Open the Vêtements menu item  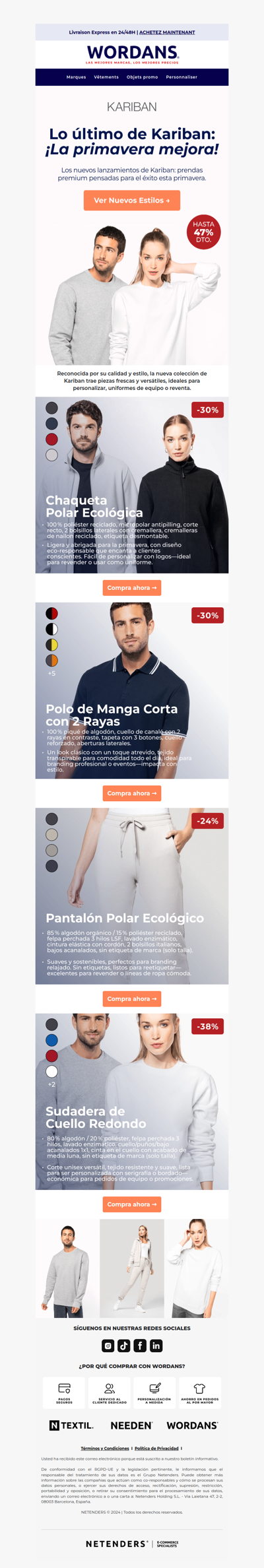tap(106, 77)
